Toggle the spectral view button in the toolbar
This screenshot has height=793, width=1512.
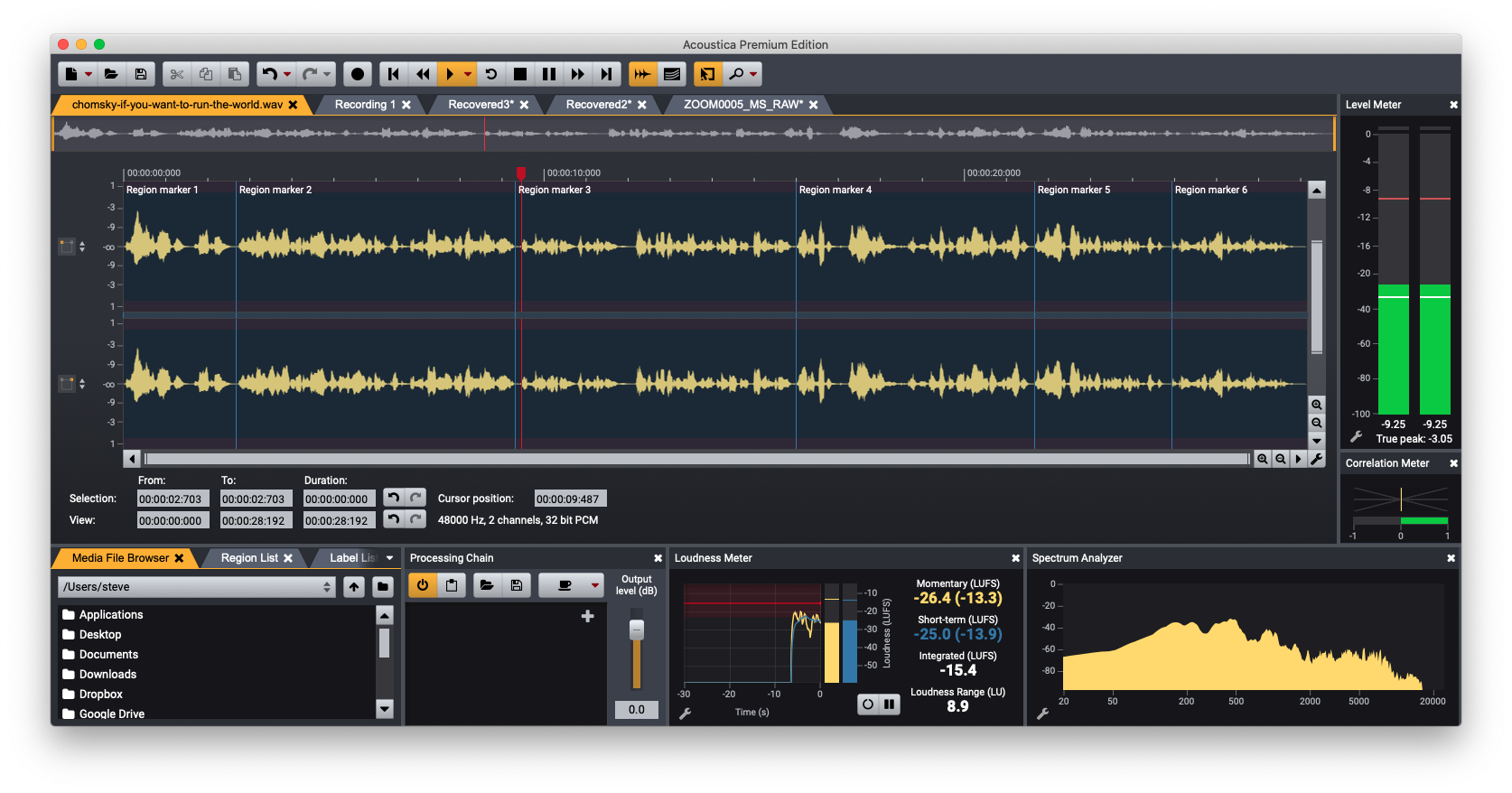(x=672, y=74)
